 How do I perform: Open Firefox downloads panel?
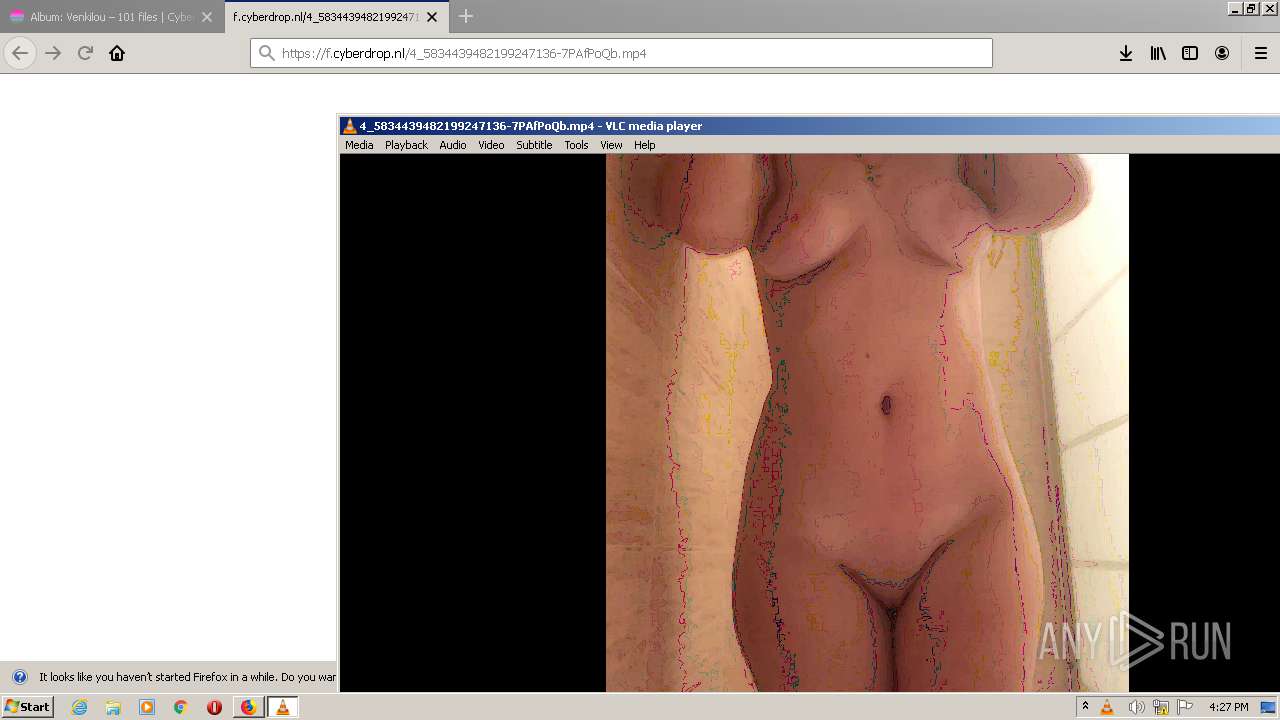coord(1126,53)
